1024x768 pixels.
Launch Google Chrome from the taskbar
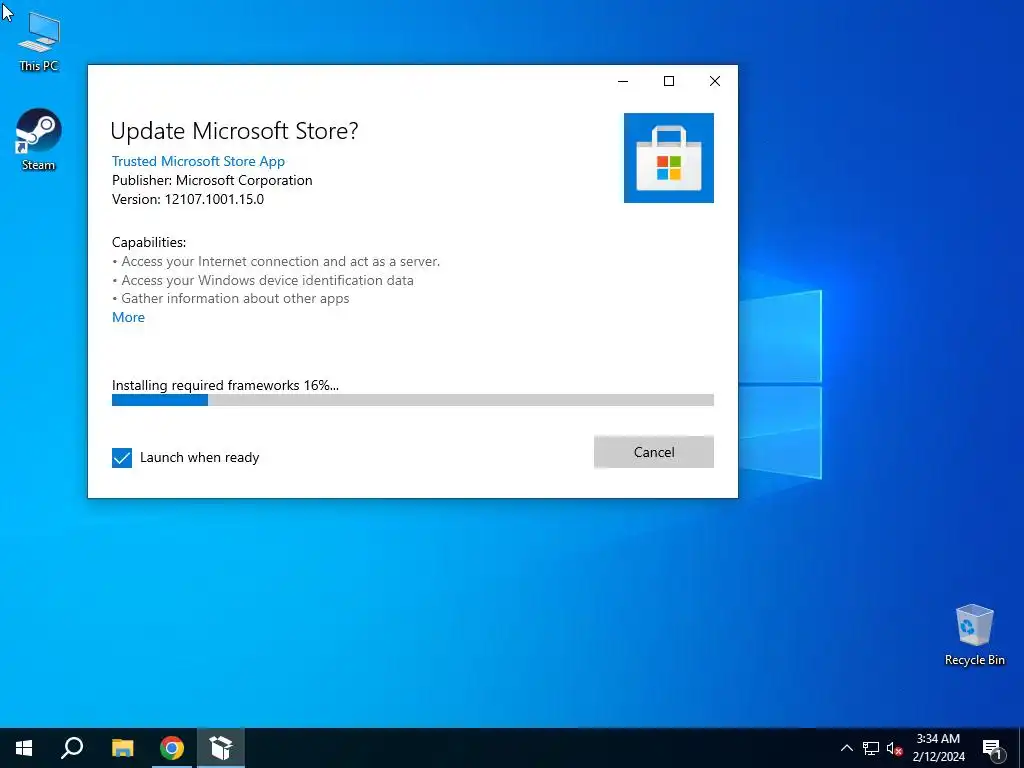172,748
